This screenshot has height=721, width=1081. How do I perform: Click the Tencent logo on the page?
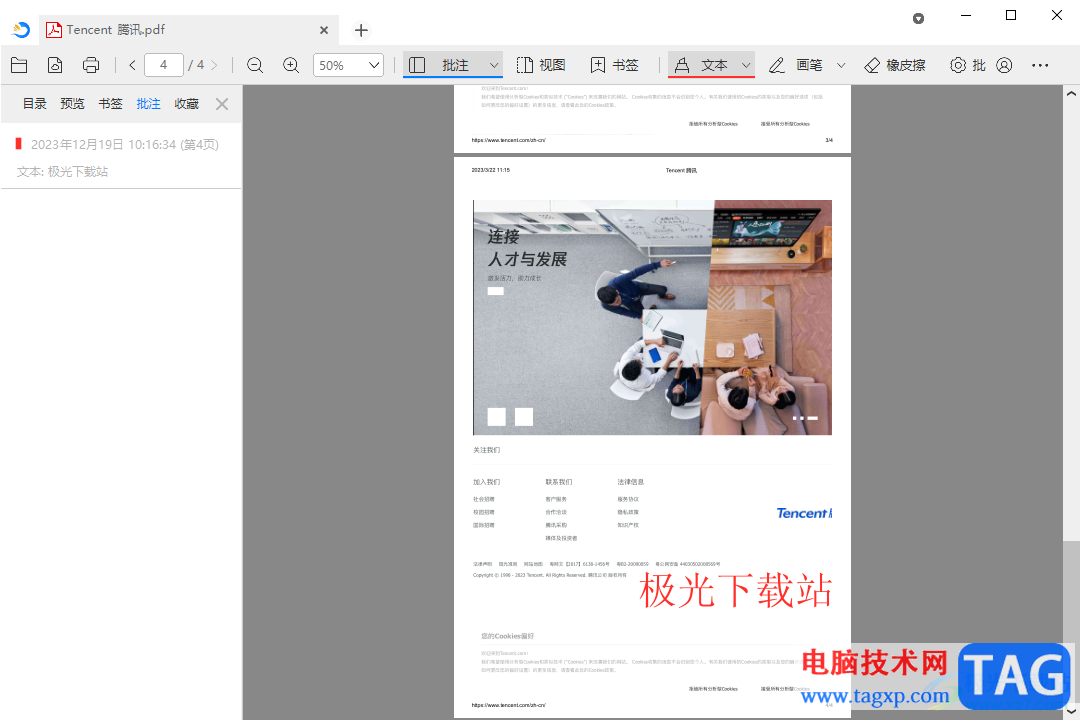(804, 514)
